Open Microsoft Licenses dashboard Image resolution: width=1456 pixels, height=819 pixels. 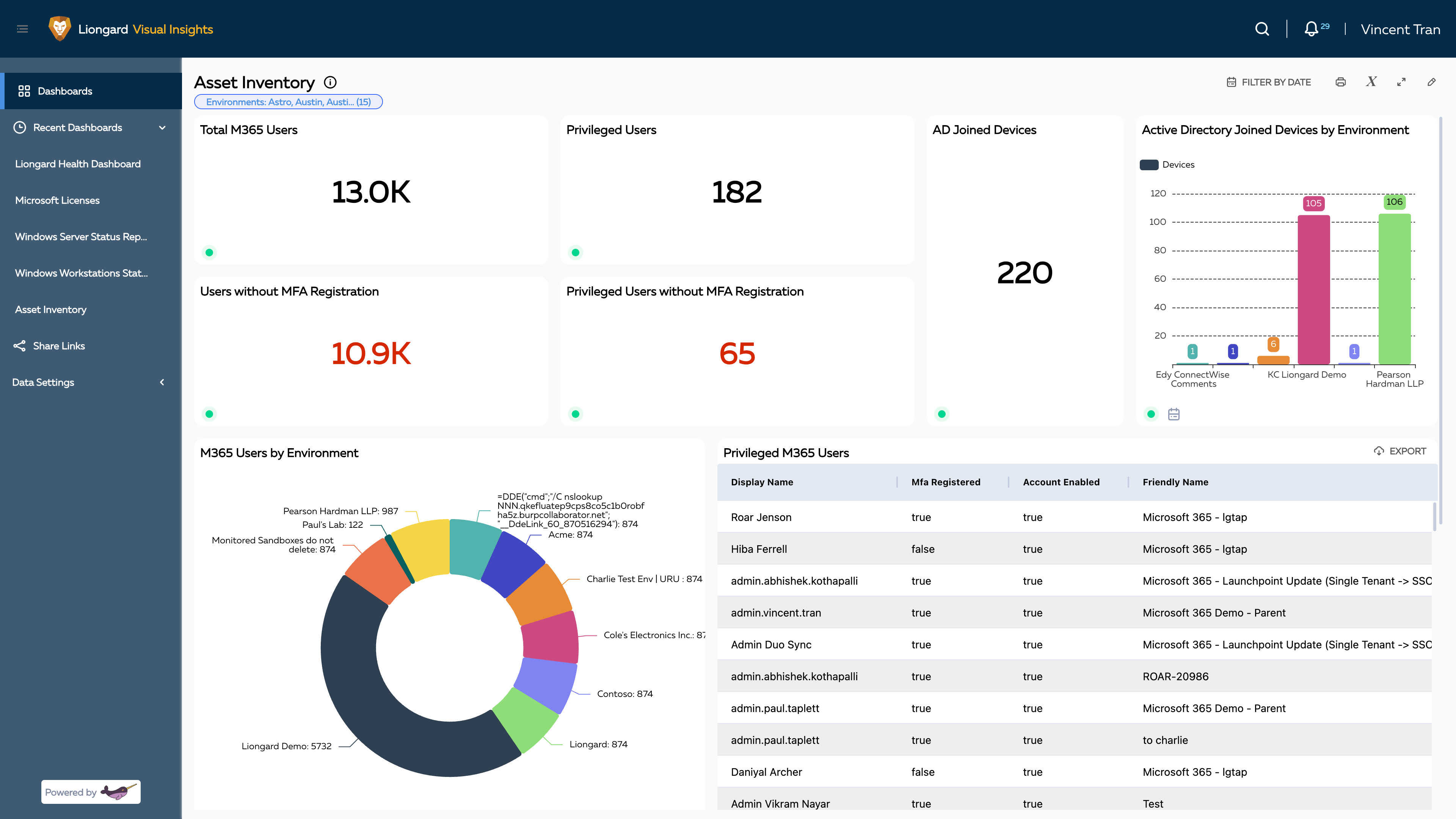coord(57,201)
